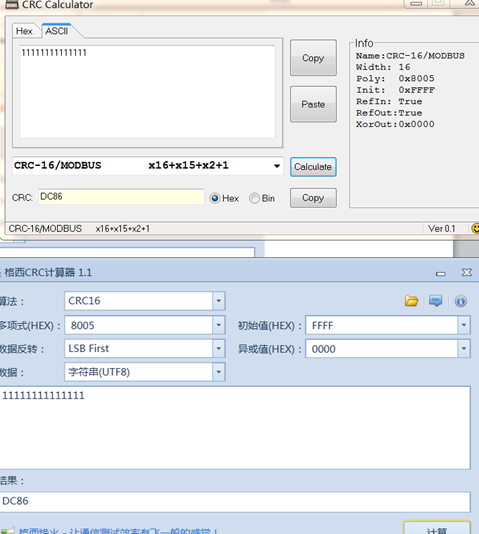Click the result field showing DC86 in 格西CRC计算器
This screenshot has width=479, height=534.
tap(235, 501)
